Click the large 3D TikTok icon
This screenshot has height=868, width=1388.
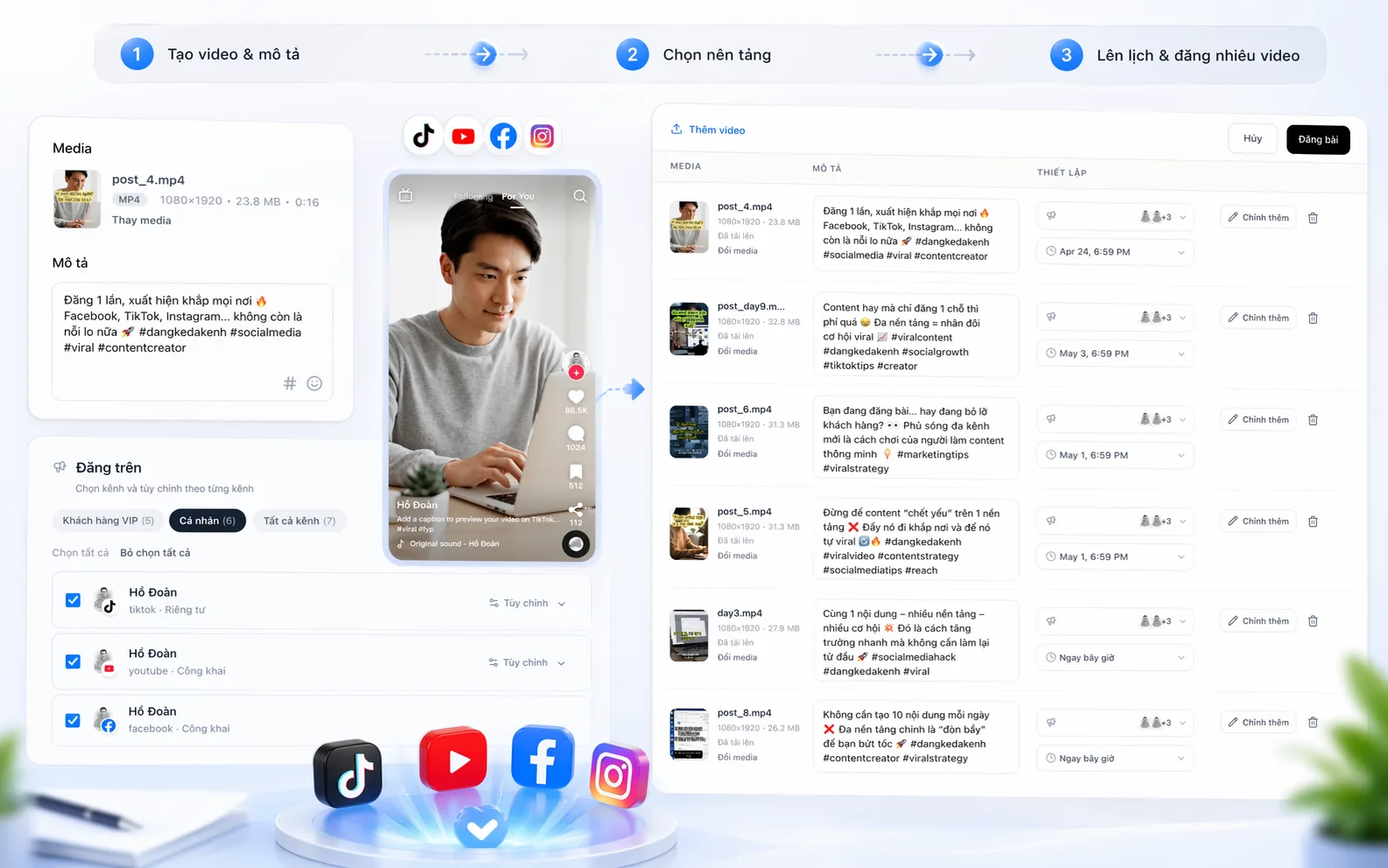[x=349, y=773]
